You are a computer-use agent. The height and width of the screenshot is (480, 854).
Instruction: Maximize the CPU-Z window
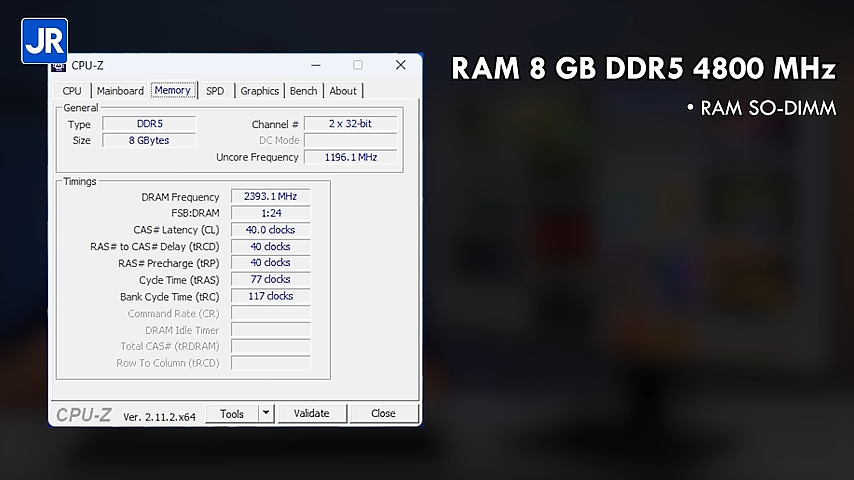pyautogui.click(x=357, y=66)
